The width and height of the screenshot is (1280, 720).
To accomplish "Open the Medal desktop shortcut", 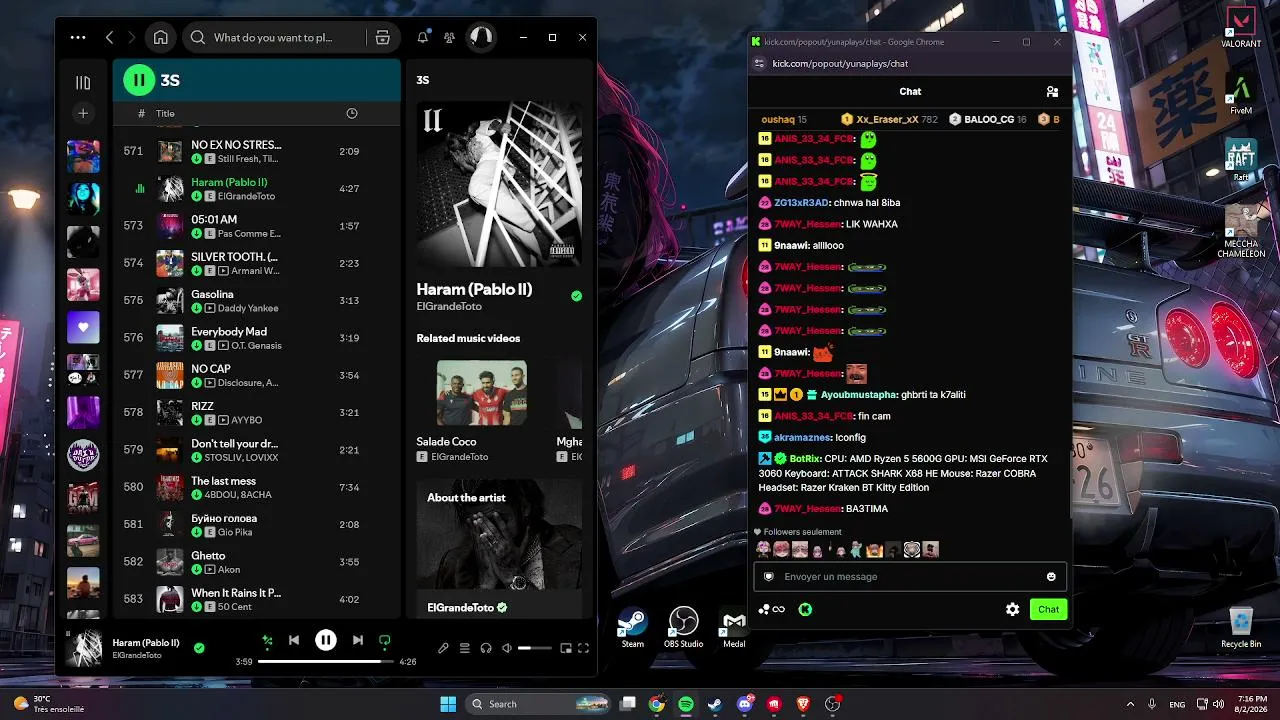I will click(x=734, y=628).
